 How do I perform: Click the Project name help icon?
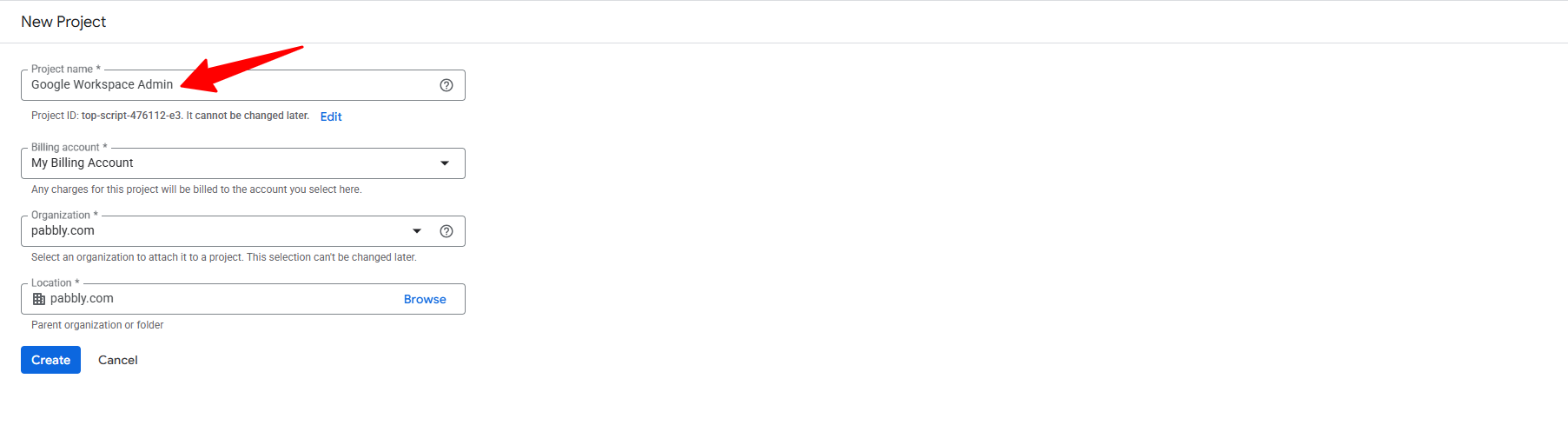[x=447, y=85]
